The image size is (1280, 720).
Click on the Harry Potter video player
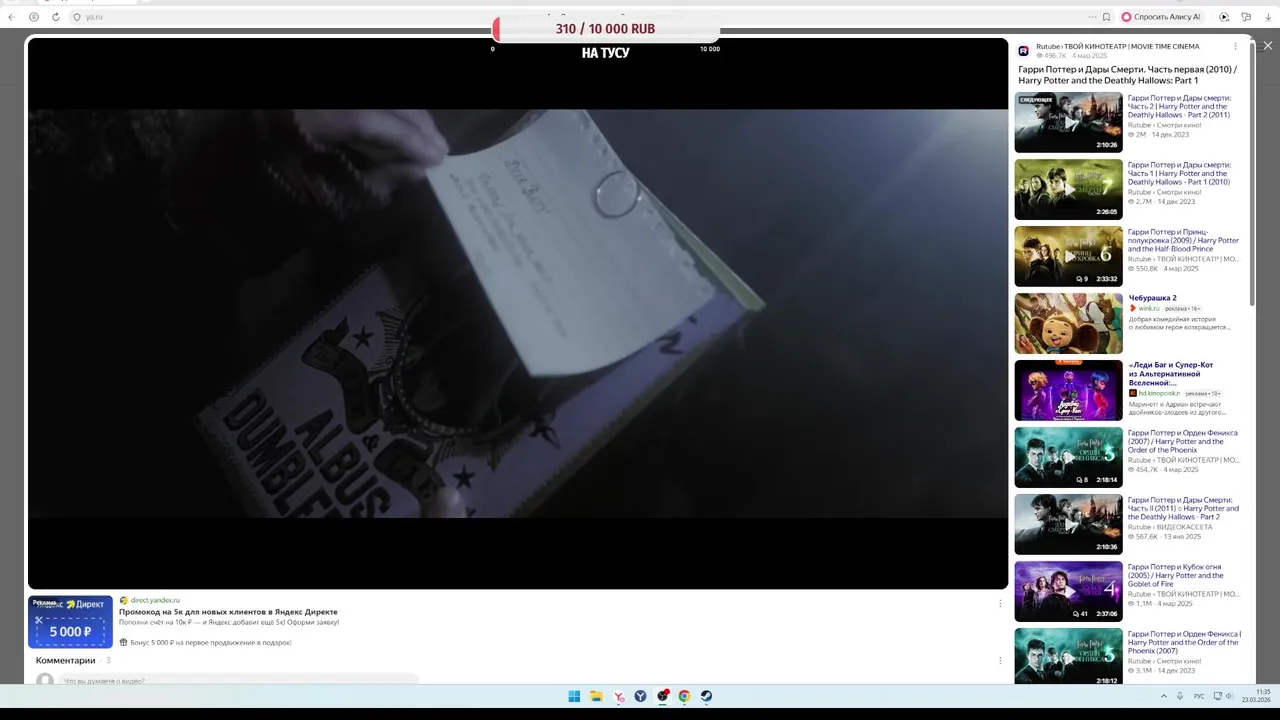click(x=518, y=313)
